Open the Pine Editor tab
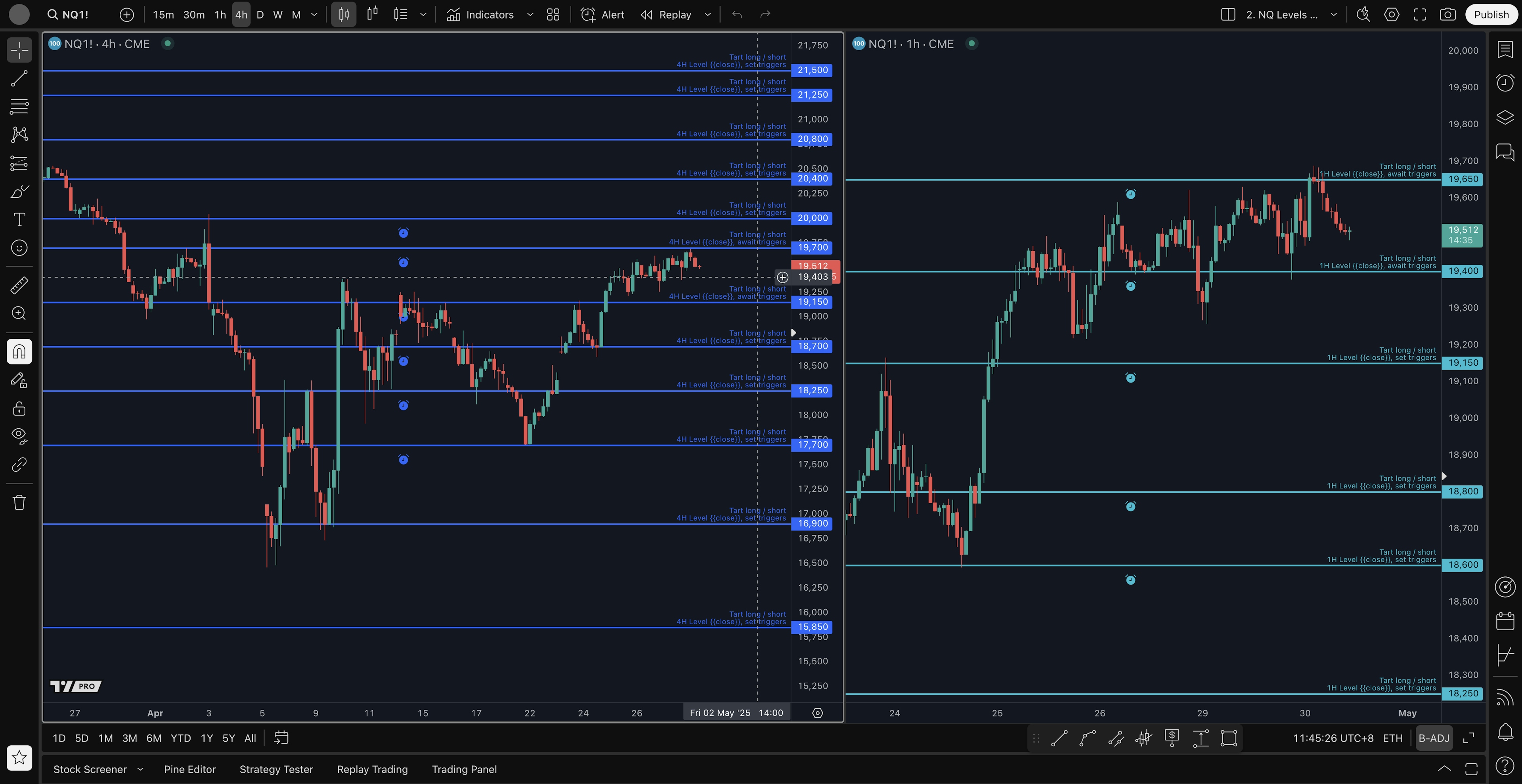The image size is (1522, 784). 190,769
